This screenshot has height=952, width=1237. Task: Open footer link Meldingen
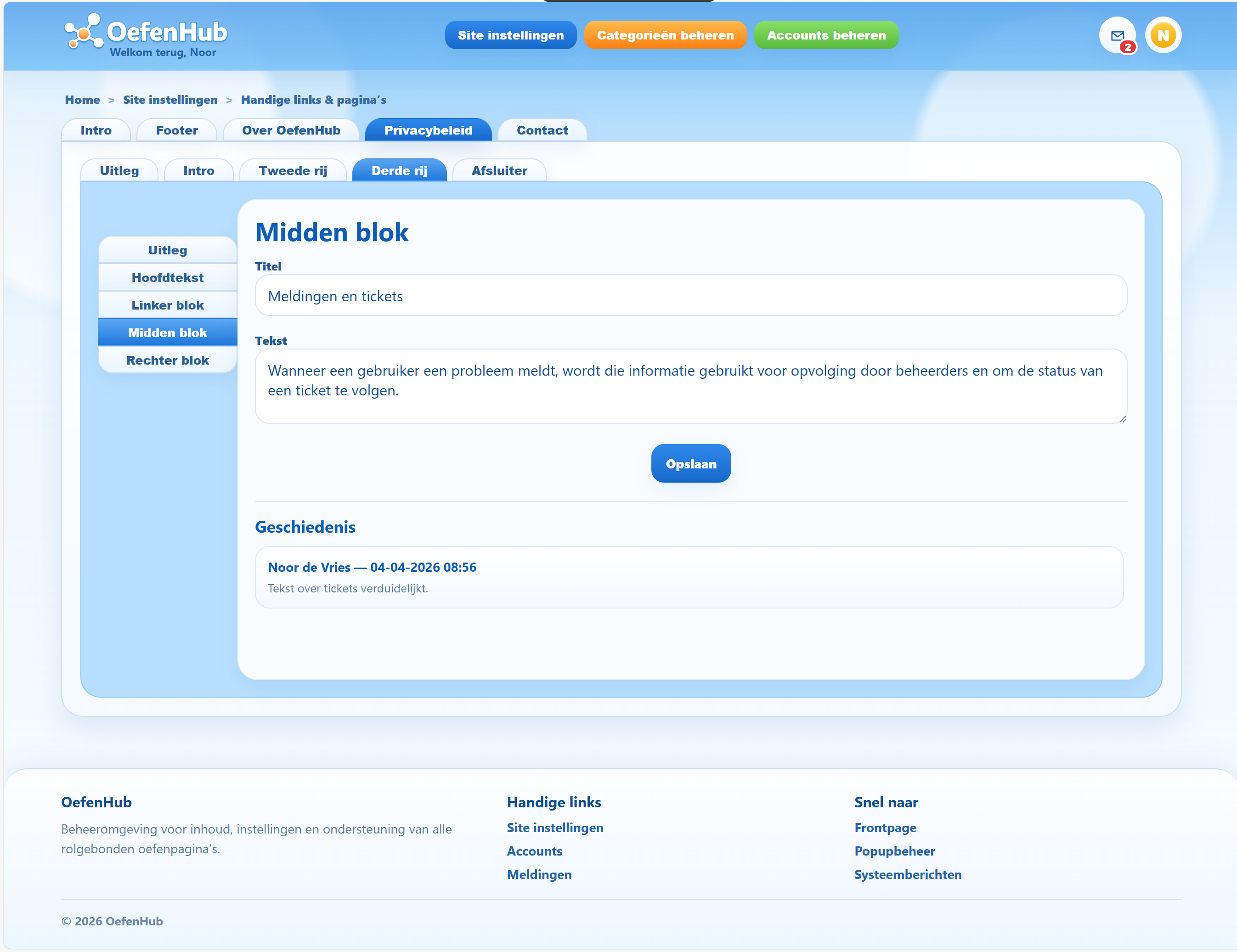(539, 874)
